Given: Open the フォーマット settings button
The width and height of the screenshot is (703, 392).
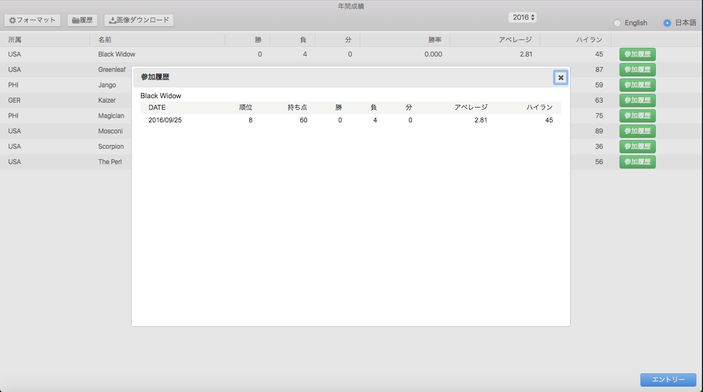Looking at the screenshot, I should coord(32,20).
